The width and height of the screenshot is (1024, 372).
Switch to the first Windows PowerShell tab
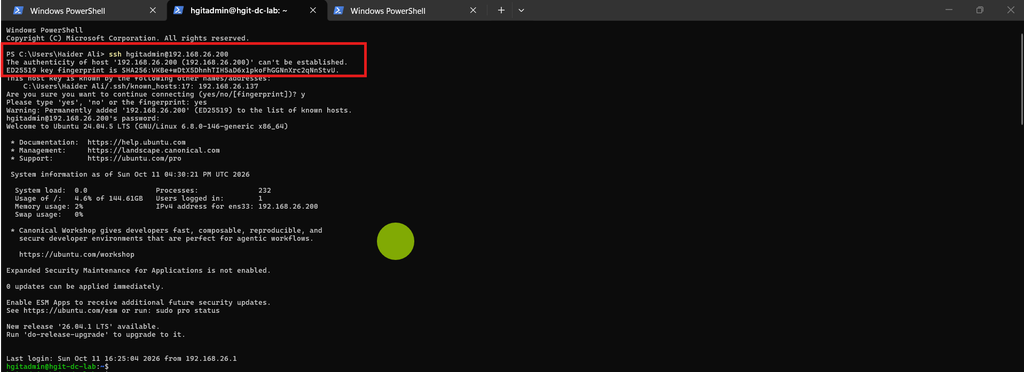point(84,10)
